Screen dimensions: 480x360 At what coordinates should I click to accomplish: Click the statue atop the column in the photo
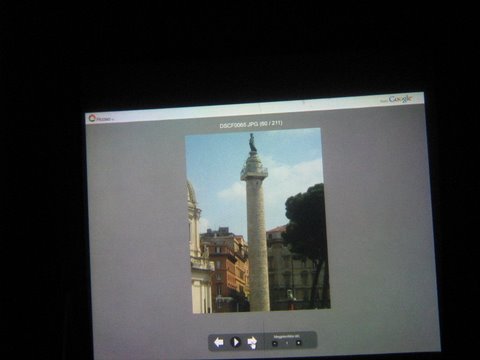pyautogui.click(x=253, y=143)
